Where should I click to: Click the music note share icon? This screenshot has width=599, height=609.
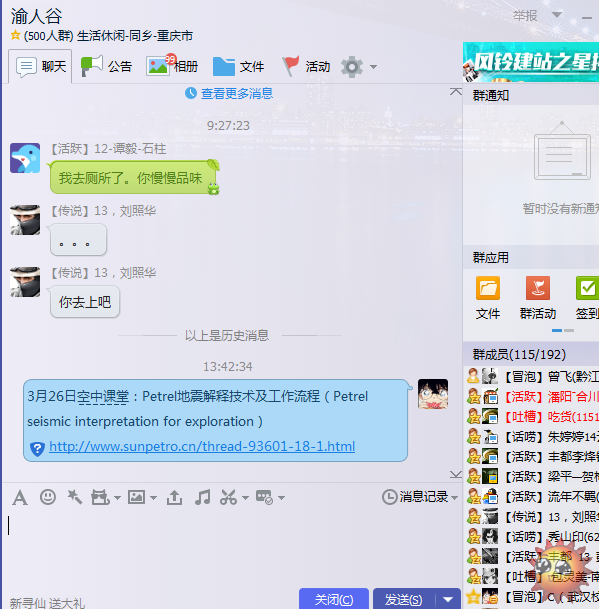point(202,497)
